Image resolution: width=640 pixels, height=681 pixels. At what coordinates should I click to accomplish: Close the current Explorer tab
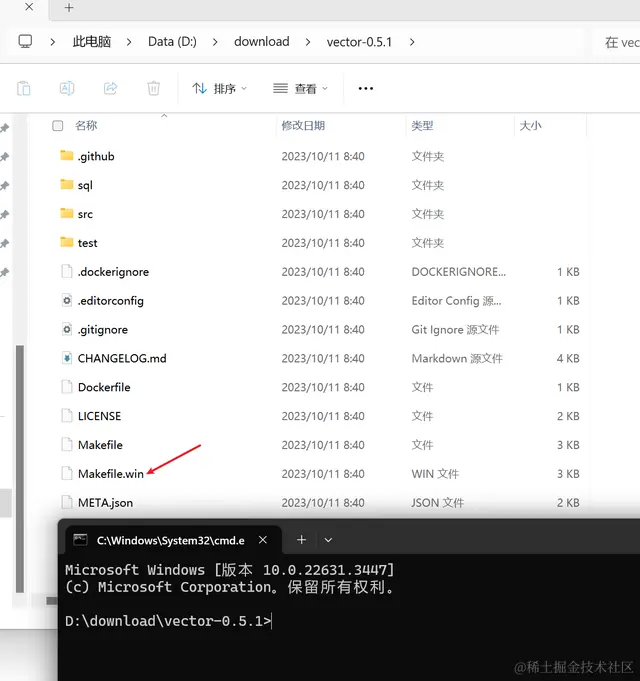tap(29, 7)
